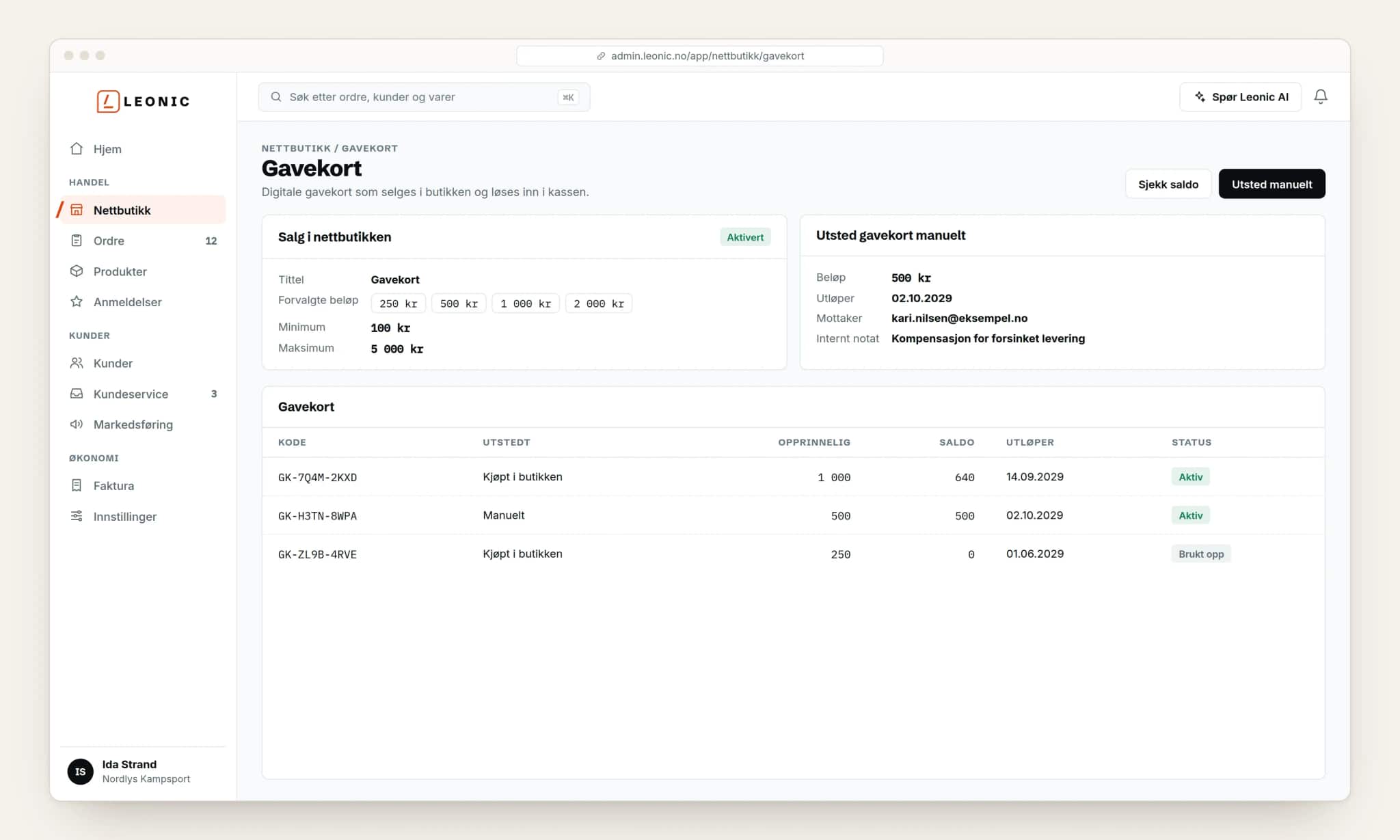Click the IS user avatar

(80, 772)
